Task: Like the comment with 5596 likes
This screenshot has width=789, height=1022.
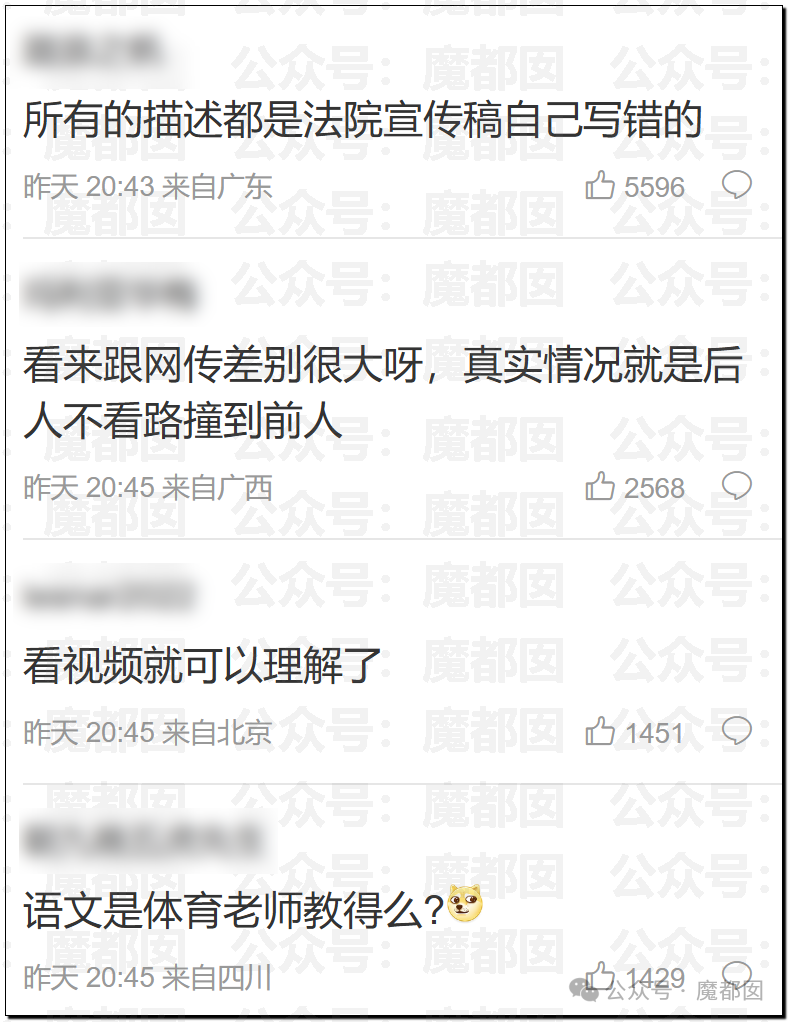Action: click(x=599, y=186)
